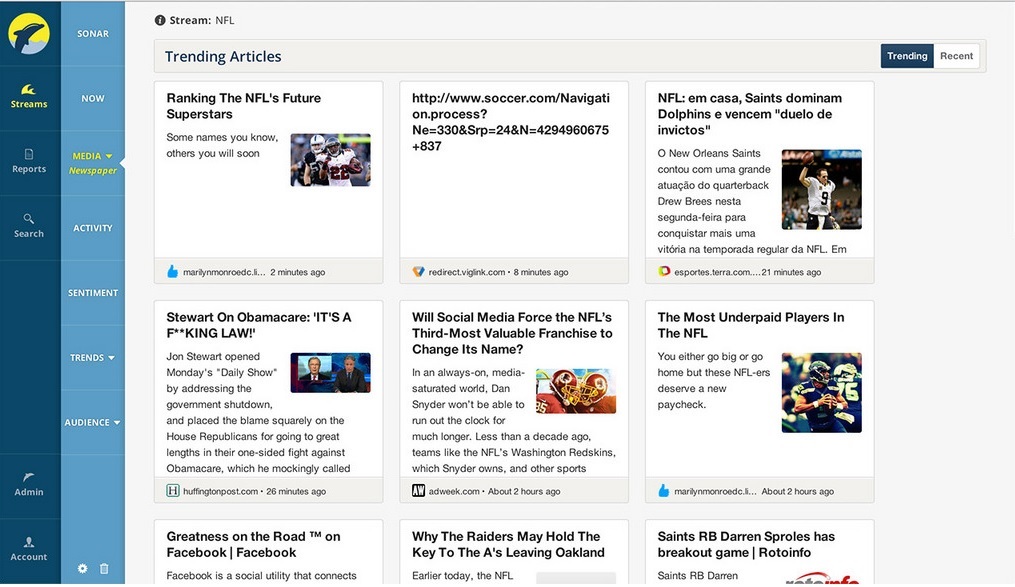Image resolution: width=1015 pixels, height=587 pixels.
Task: Click the Seahawks player thumbnail
Action: (821, 392)
